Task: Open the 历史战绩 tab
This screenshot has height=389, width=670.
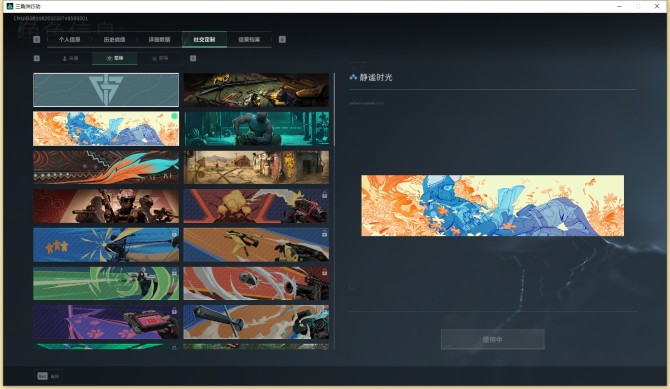Action: pos(114,39)
